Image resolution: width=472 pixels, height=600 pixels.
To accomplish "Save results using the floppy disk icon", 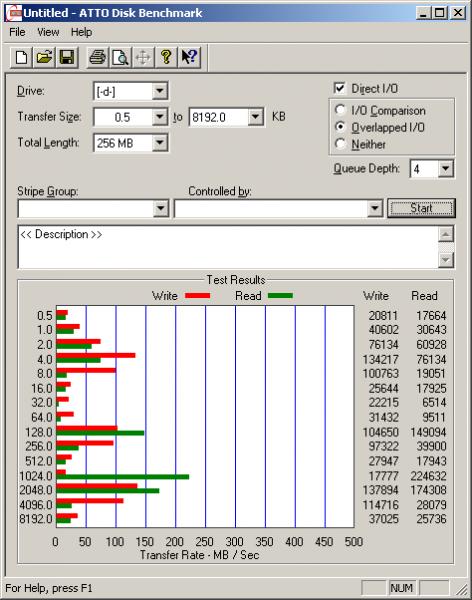I will [67, 57].
